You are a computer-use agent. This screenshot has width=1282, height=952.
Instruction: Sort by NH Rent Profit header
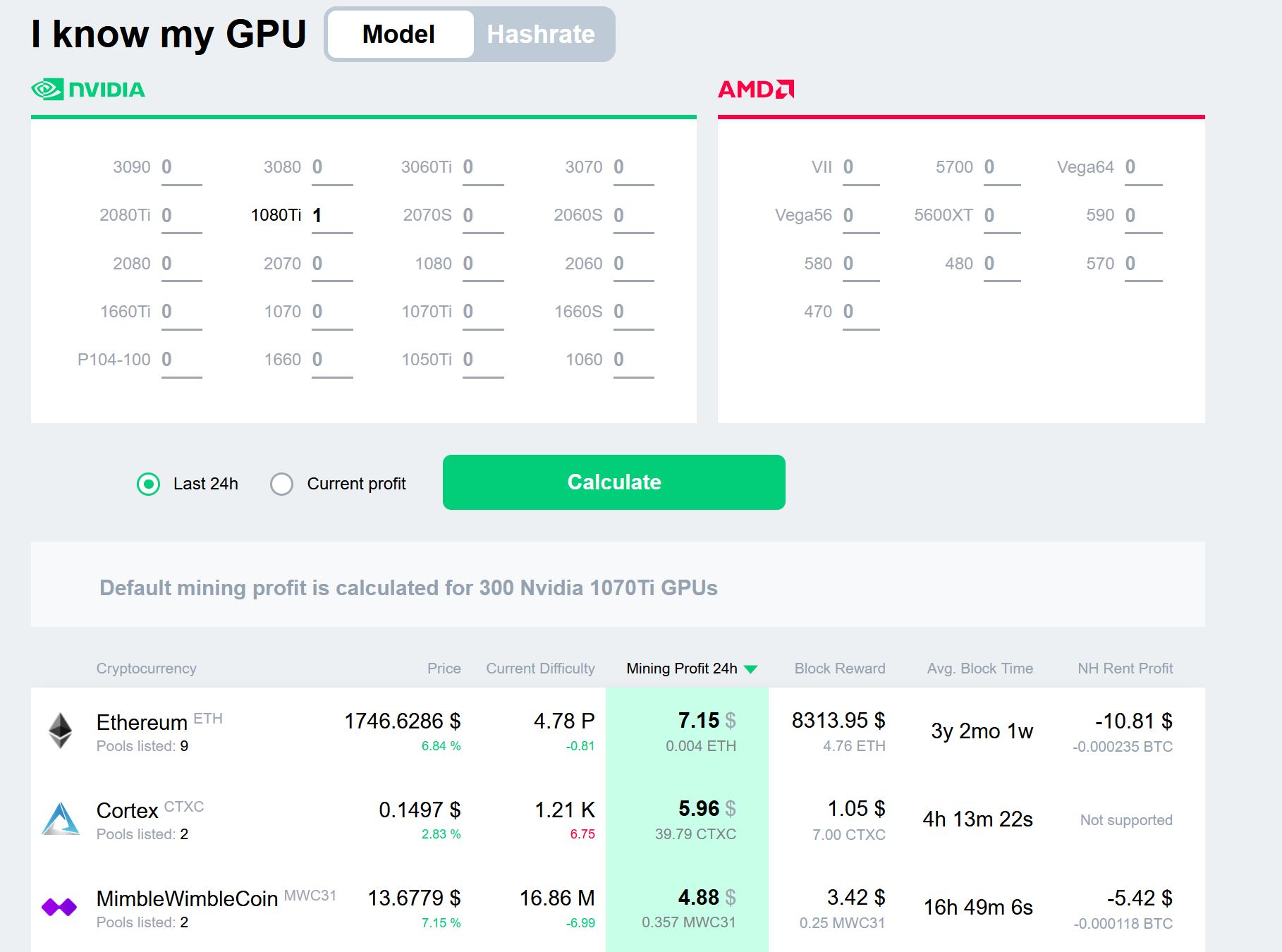[1125, 669]
